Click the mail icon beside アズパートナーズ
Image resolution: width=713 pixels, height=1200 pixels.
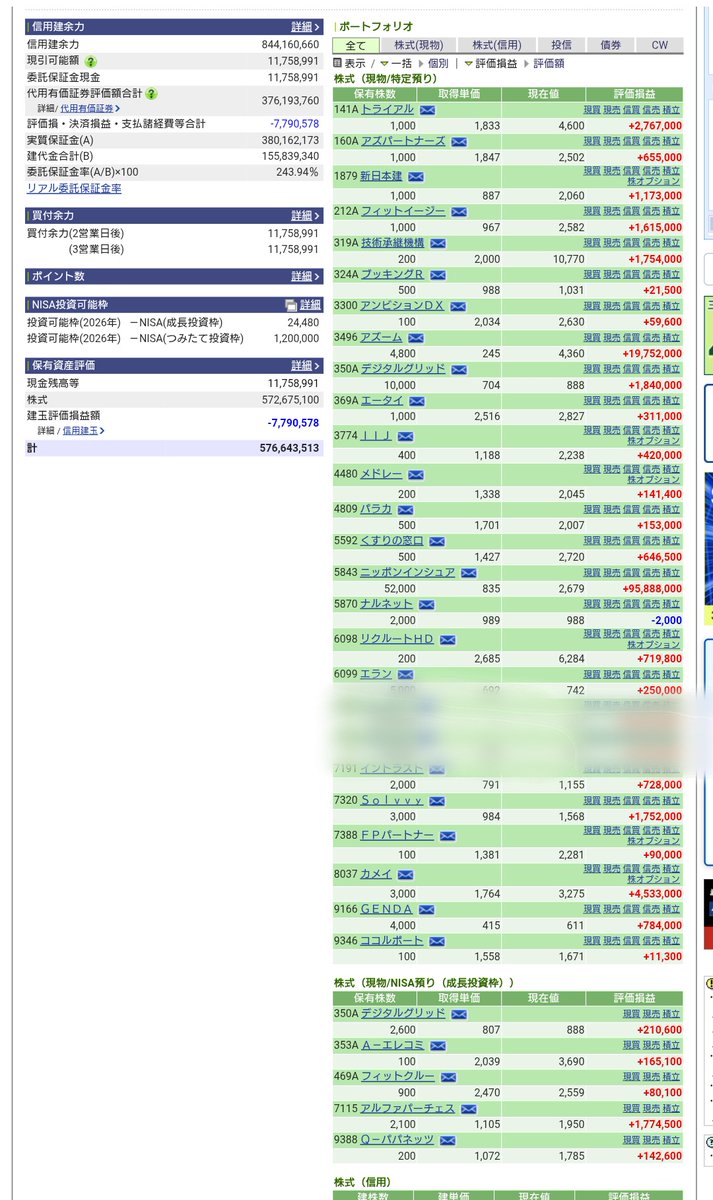(x=459, y=142)
